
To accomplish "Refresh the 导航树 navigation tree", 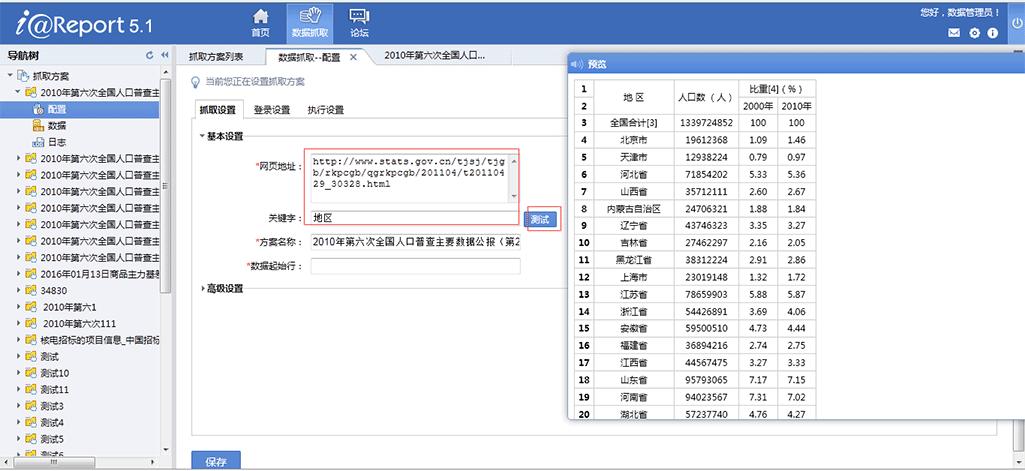I will click(150, 56).
